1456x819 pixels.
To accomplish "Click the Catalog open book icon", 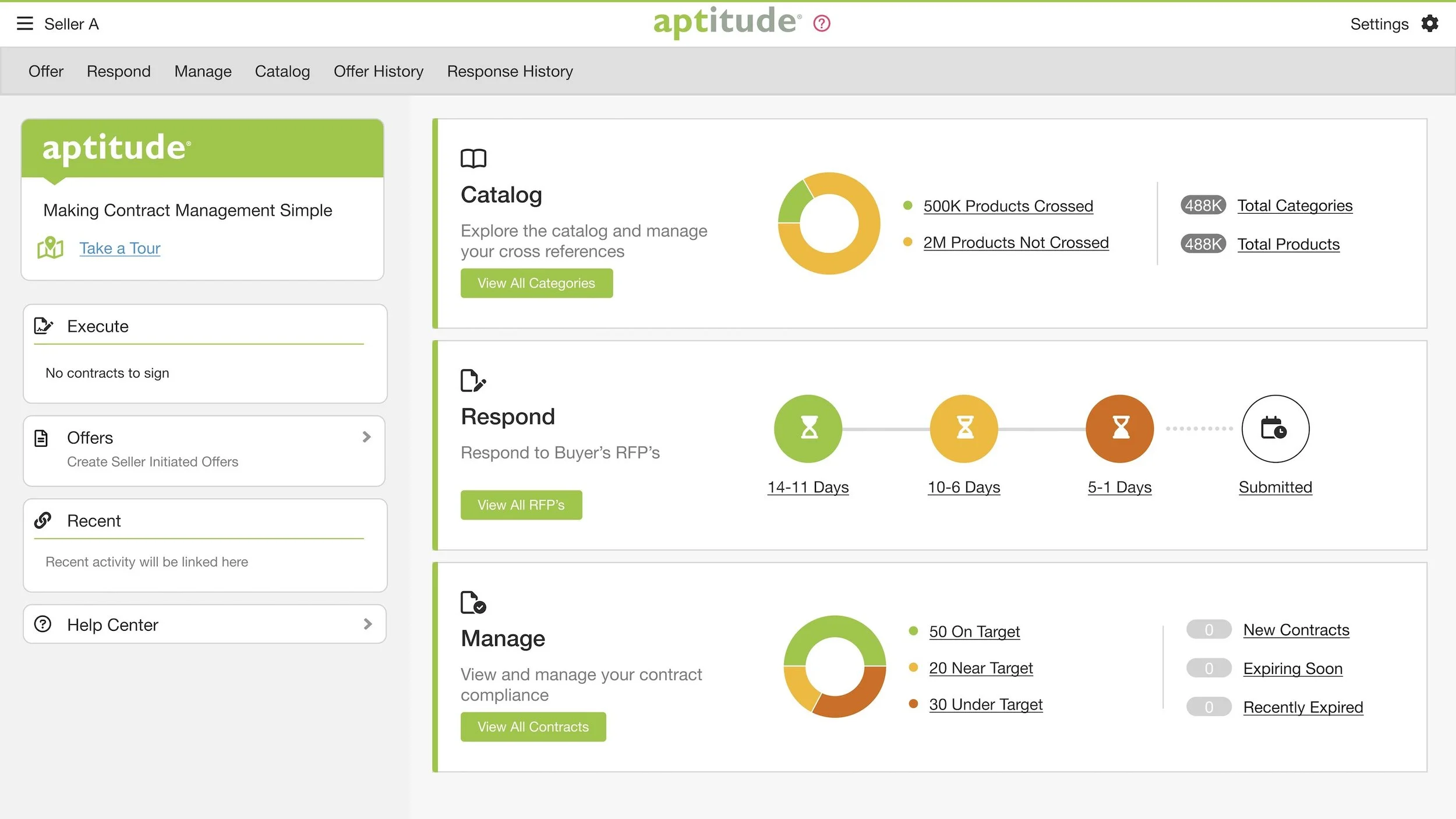I will (x=473, y=158).
